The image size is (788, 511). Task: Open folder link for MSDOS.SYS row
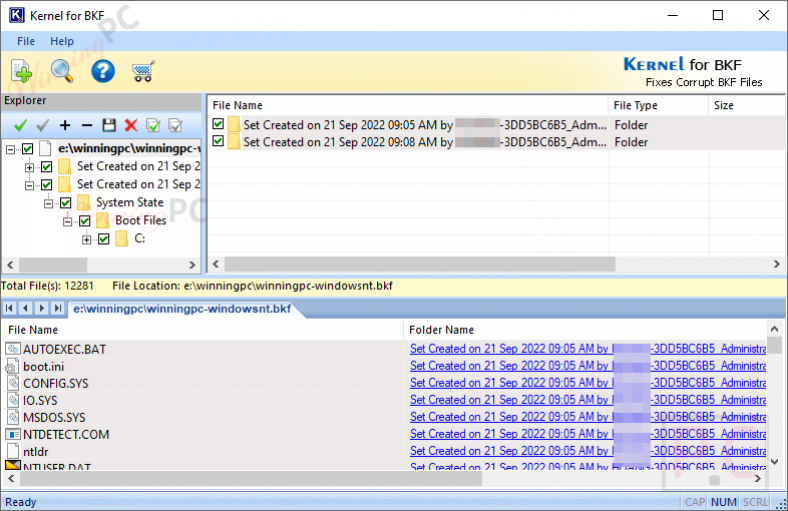(588, 417)
